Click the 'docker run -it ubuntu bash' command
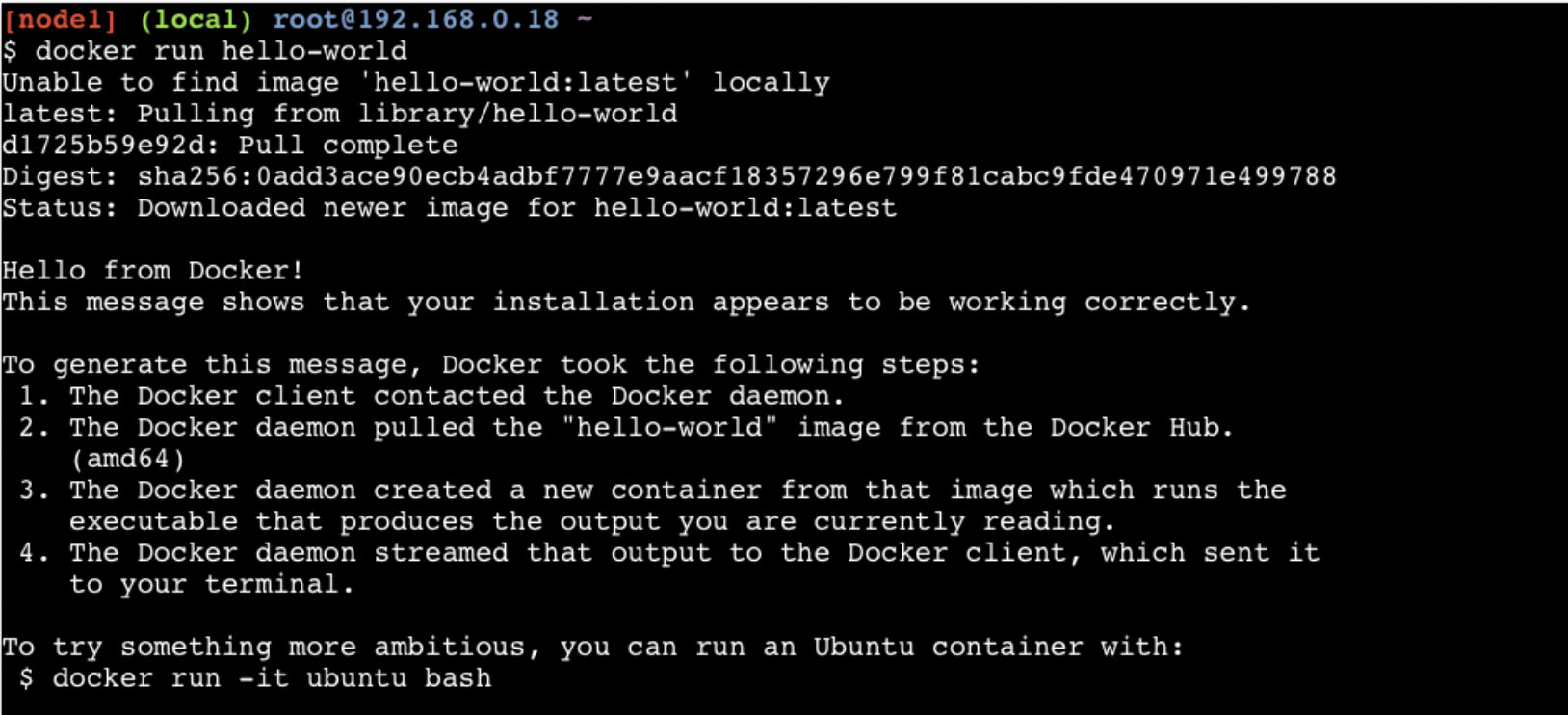The height and width of the screenshot is (715, 1568). point(272,678)
